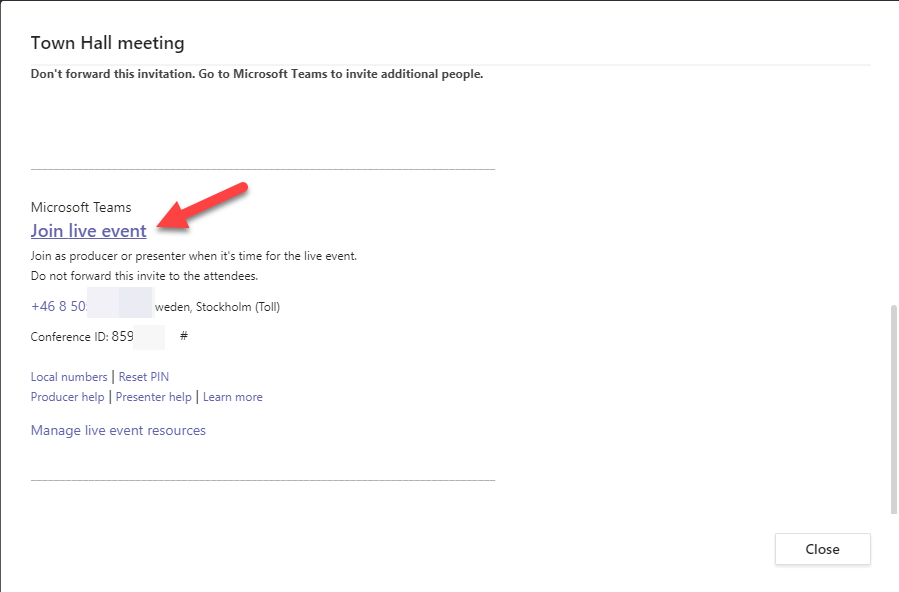Open the Local numbers link
This screenshot has height=592, width=899.
(69, 377)
